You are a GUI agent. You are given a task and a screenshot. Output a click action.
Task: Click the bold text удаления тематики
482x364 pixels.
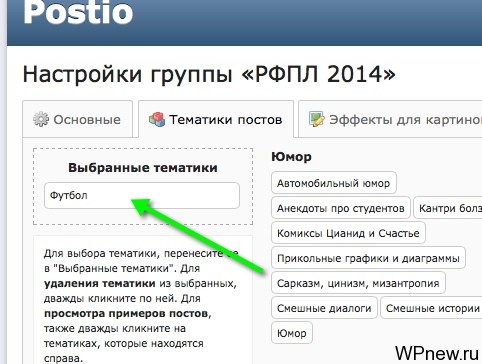click(x=99, y=283)
